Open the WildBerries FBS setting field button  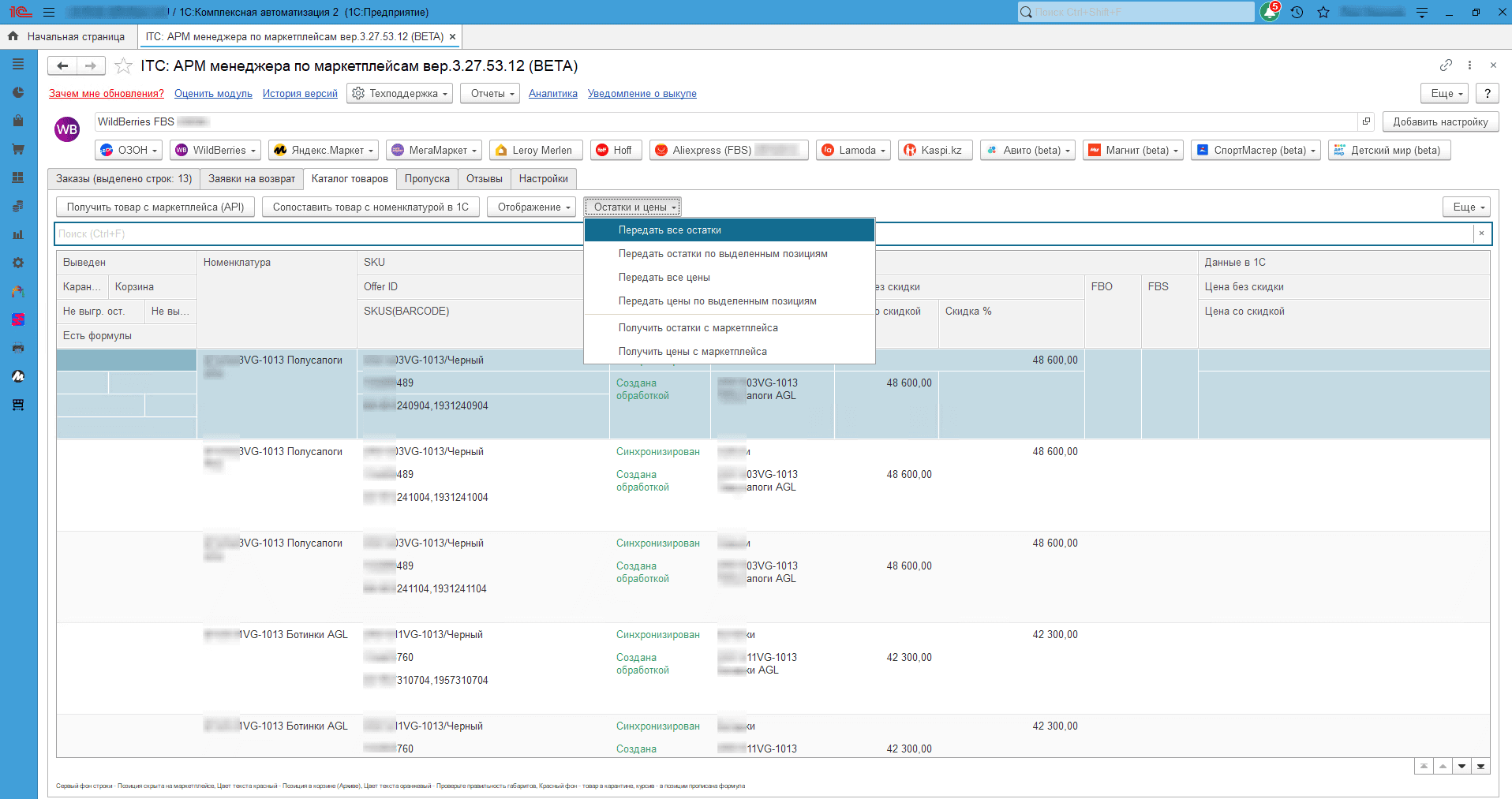[1366, 121]
